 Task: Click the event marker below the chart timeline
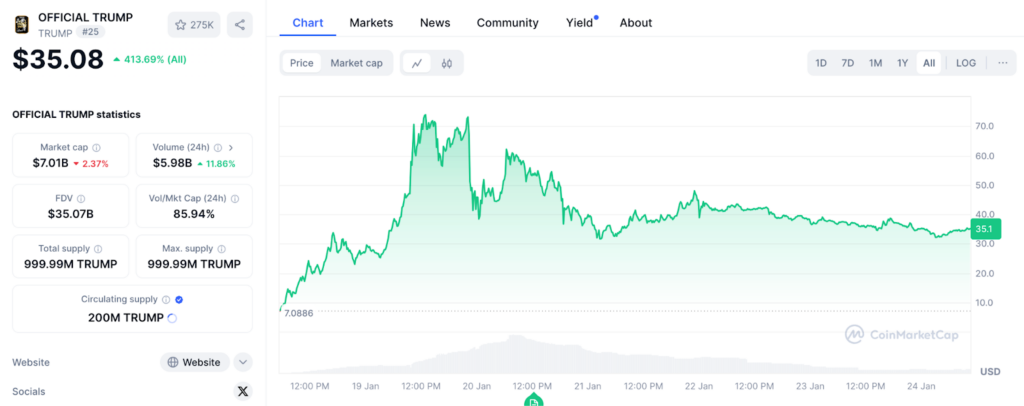[x=535, y=401]
